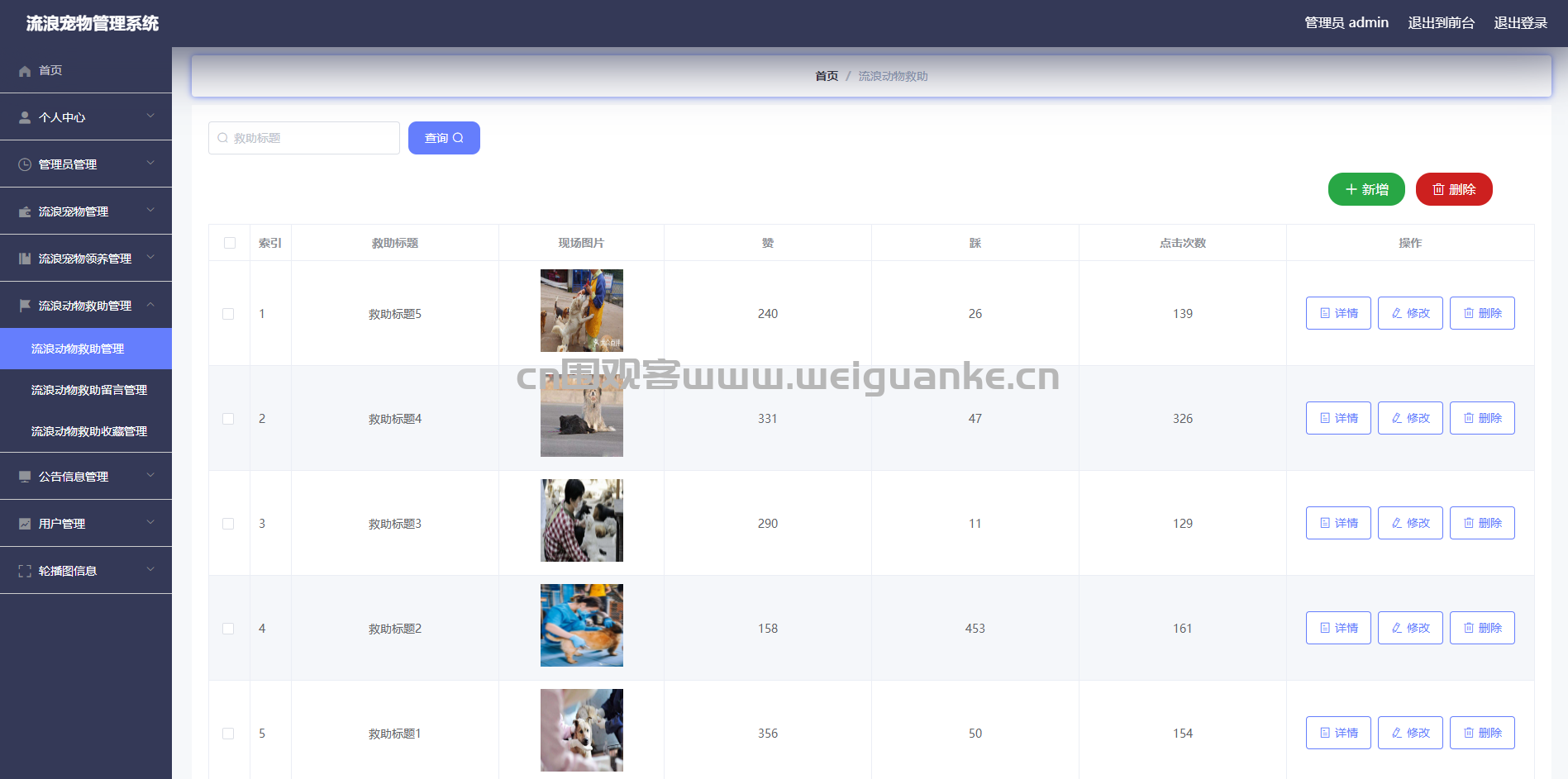This screenshot has width=1568, height=779.
Task: Click 详情 button for 救助标题3
Action: 1338,523
